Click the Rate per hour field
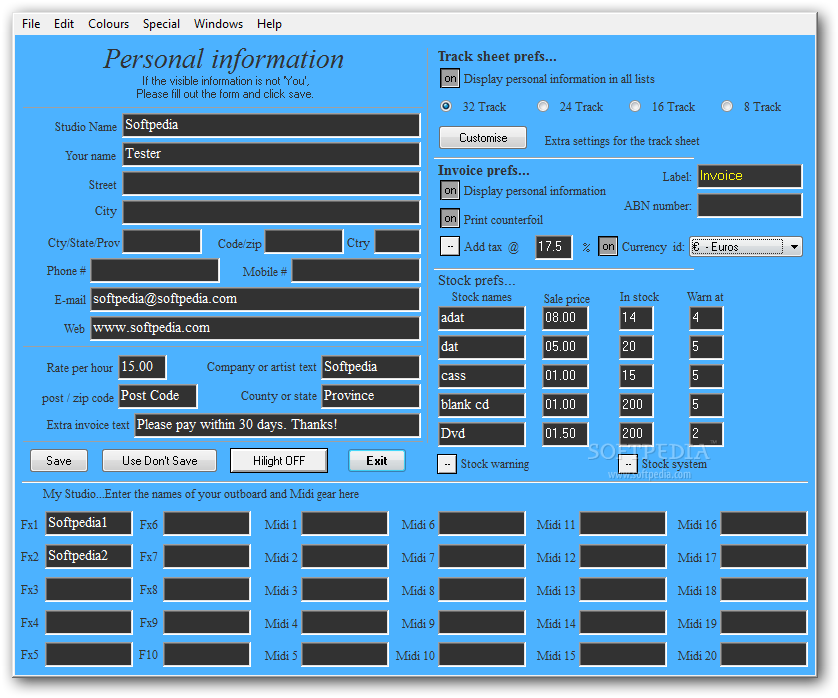Screen dimensions: 838x698 tap(142, 367)
